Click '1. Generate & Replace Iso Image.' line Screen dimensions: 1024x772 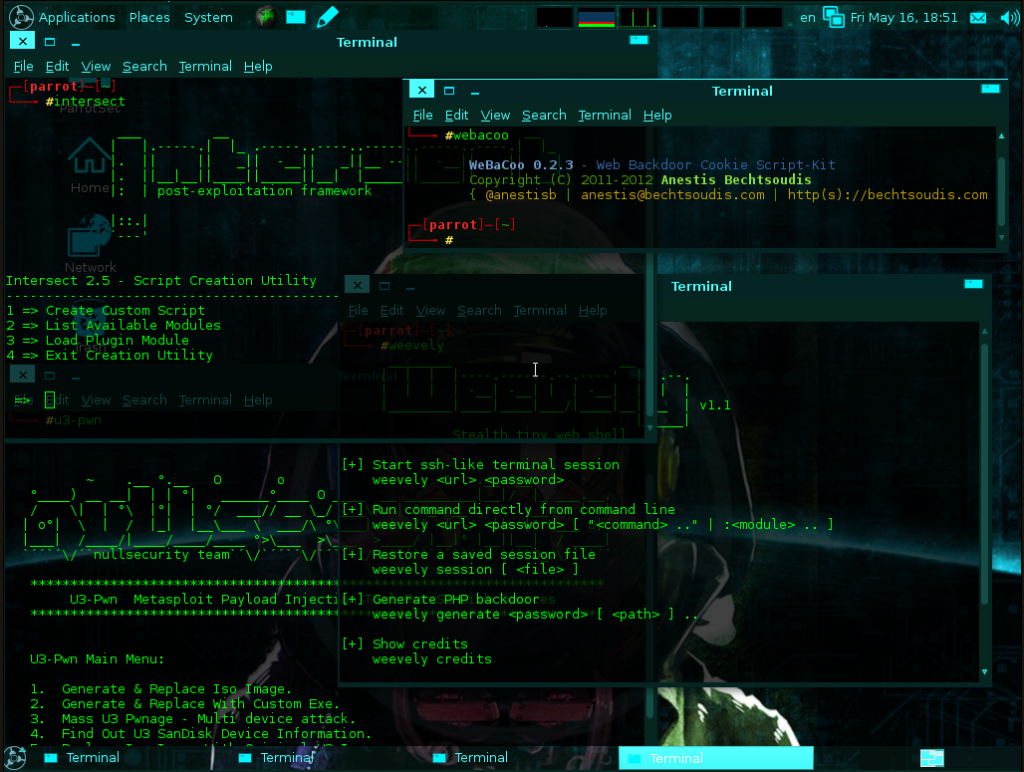point(161,689)
